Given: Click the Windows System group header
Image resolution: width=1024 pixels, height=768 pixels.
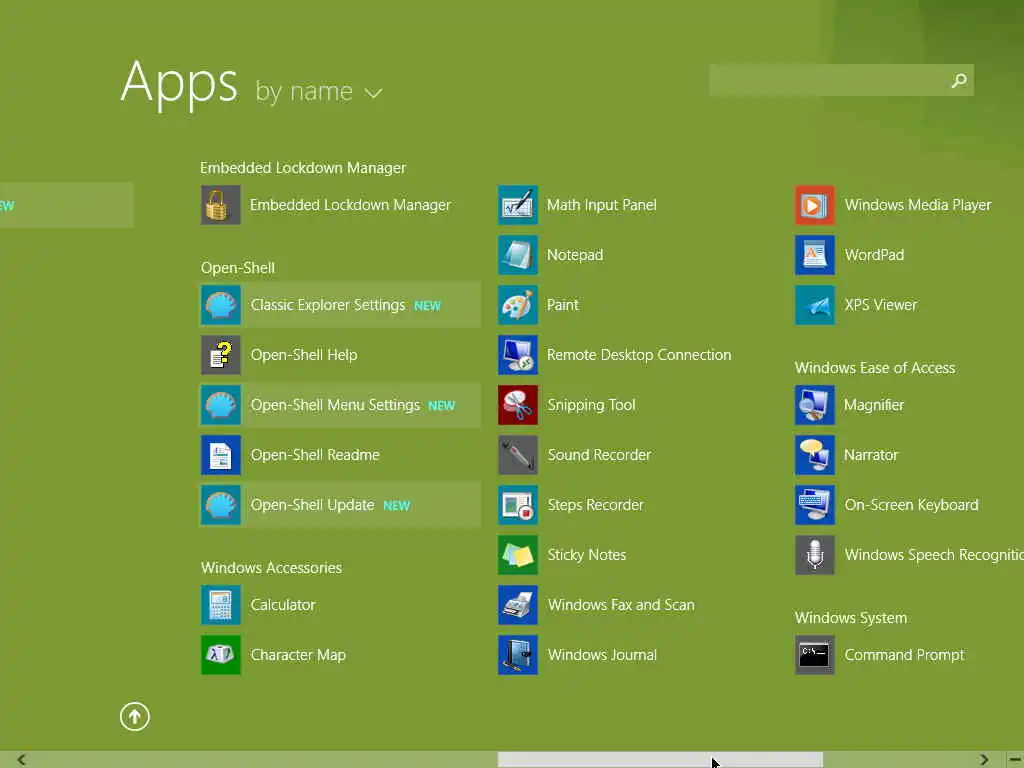Looking at the screenshot, I should point(851,618).
